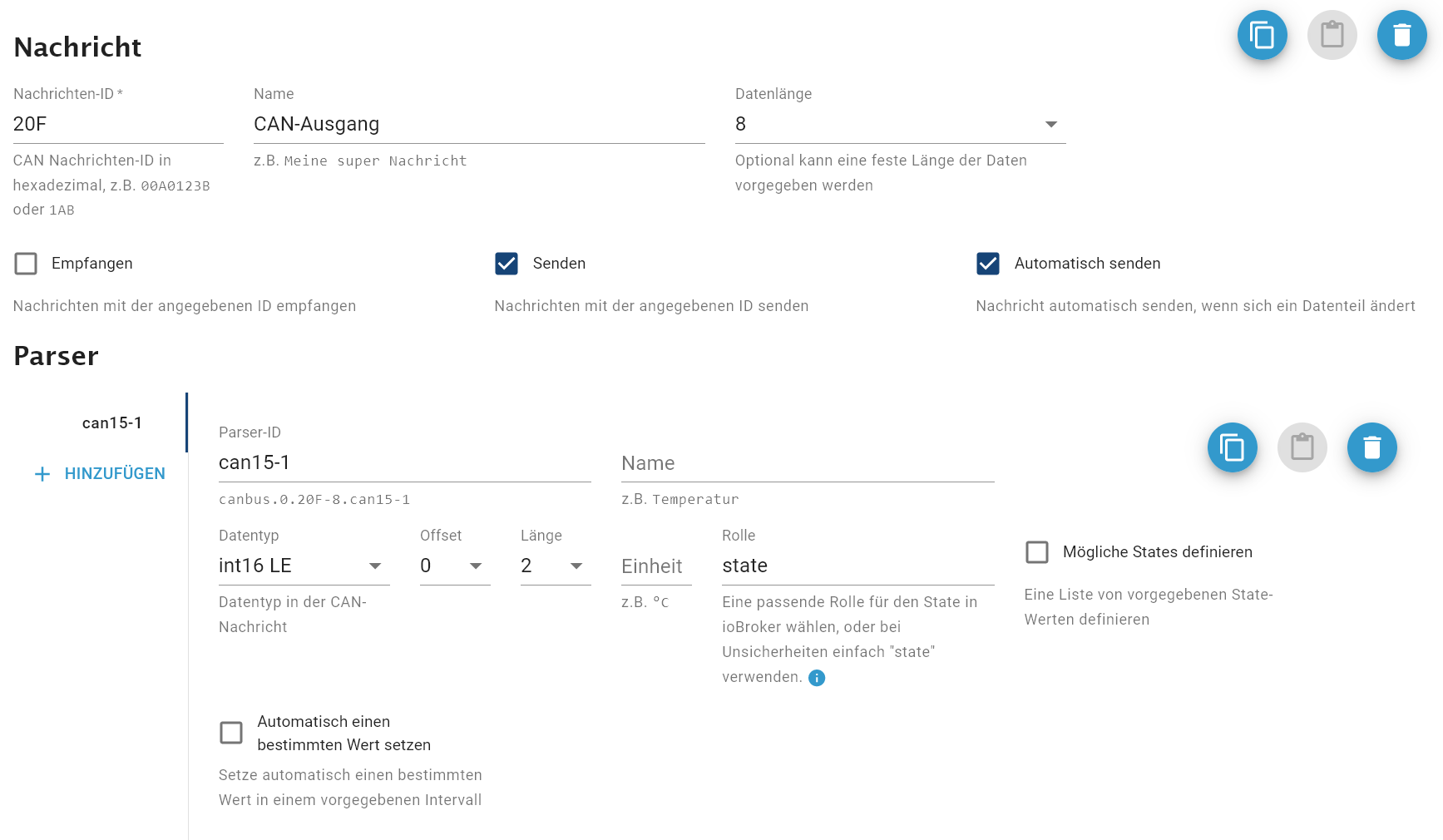Delete the can15-1 parser
This screenshot has height=840, width=1443.
point(1371,447)
